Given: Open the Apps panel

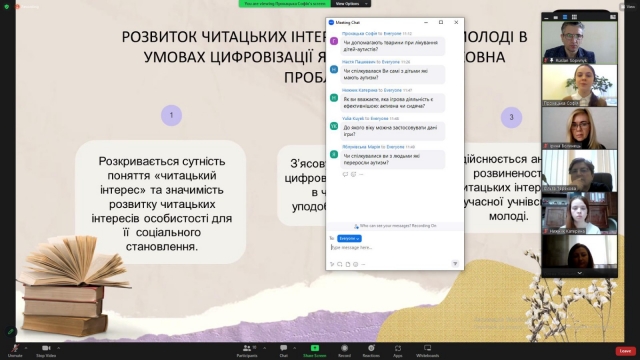Looking at the screenshot, I should [398, 350].
